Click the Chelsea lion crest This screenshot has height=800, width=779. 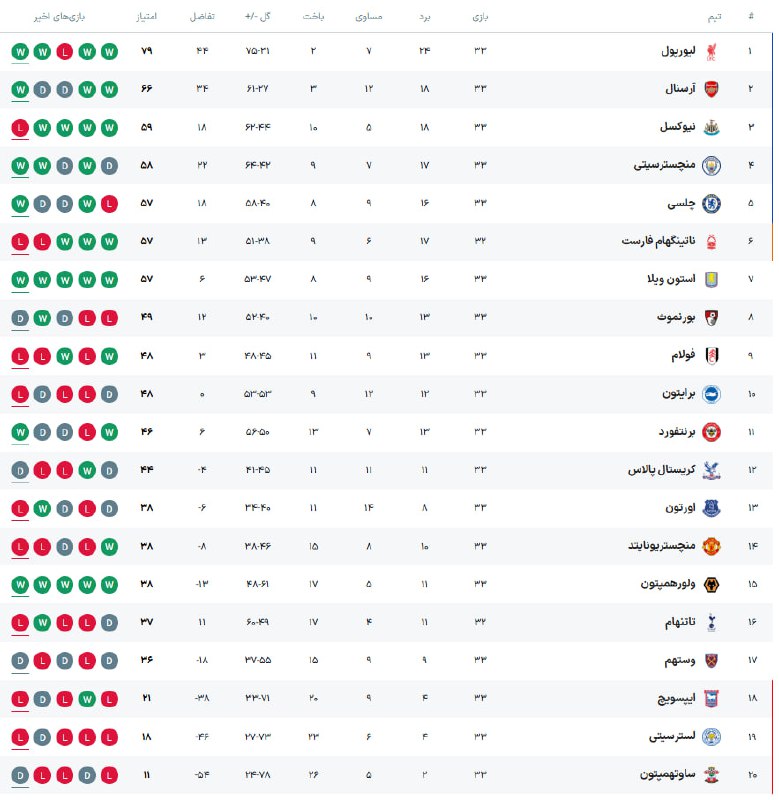pos(711,203)
